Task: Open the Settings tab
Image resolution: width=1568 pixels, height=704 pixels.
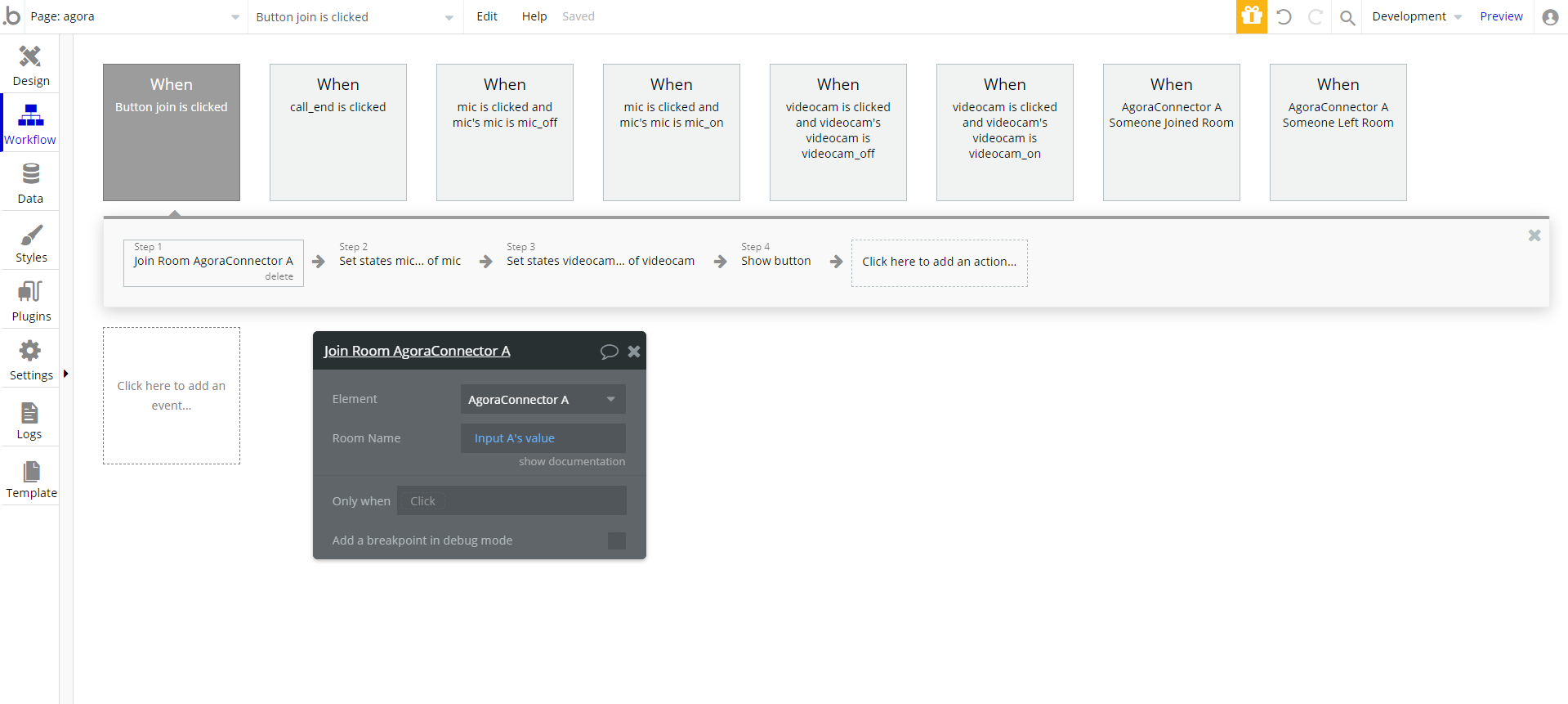Action: click(30, 360)
